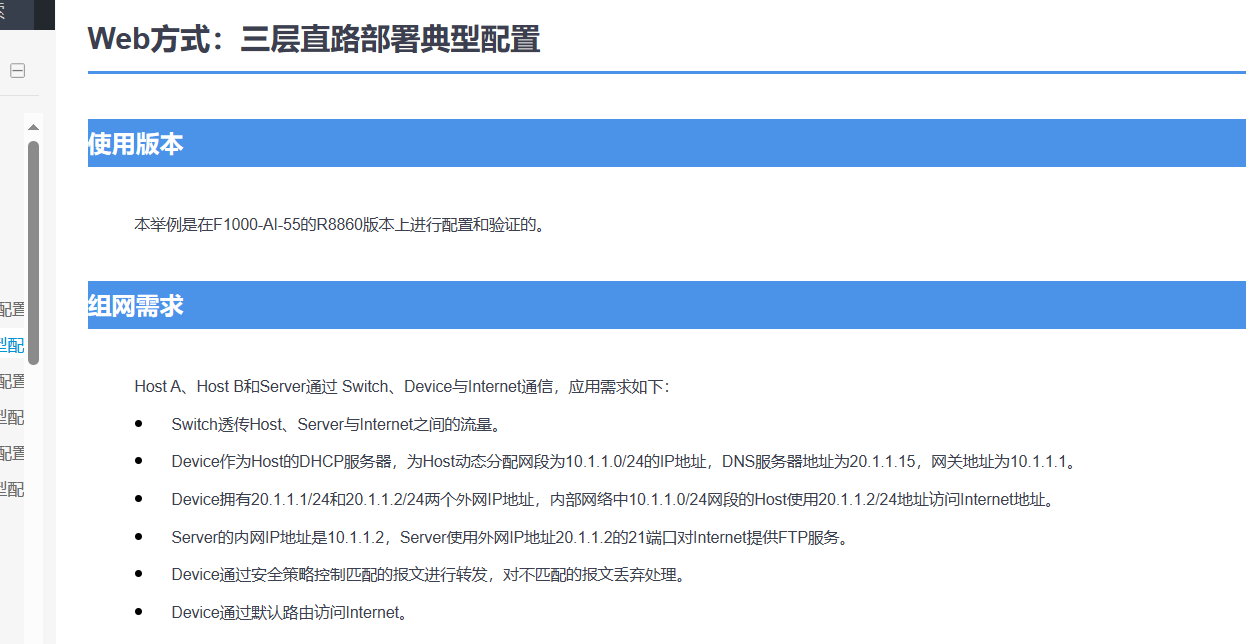
Task: Click the bullet about Device通过安全策略控制
Action: [x=430, y=574]
